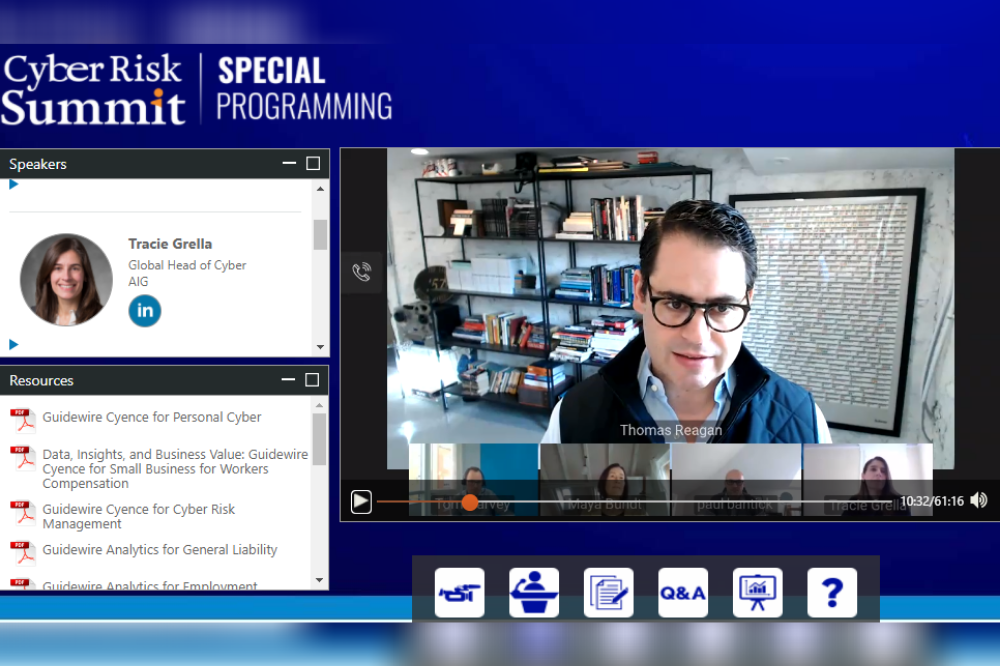1000x666 pixels.
Task: Click PDF icon for Cyence for Cyber Risk Management
Action: [22, 512]
